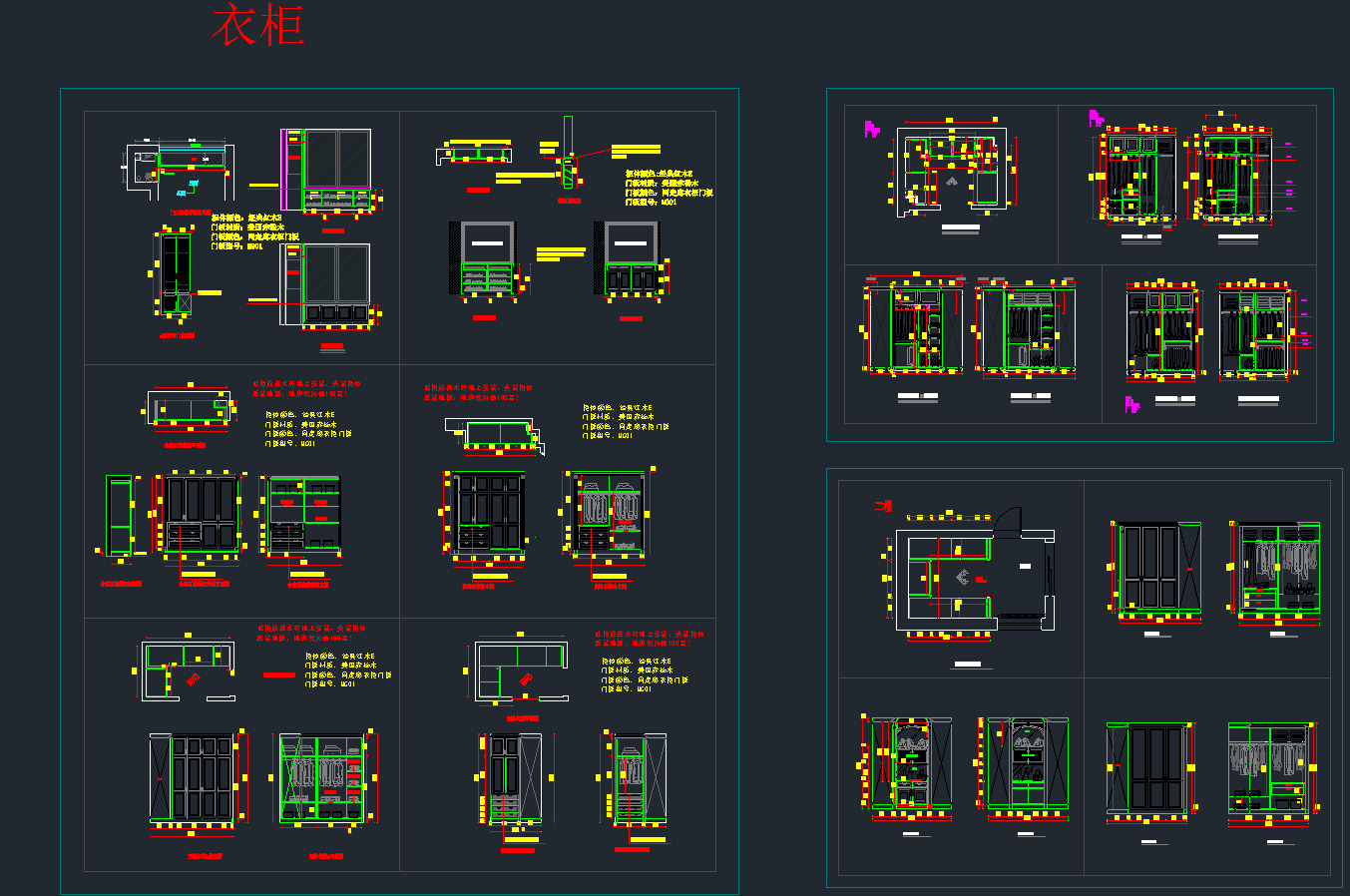
Task: Select the lower sliding glass door wardrobe elevation
Action: 336,284
